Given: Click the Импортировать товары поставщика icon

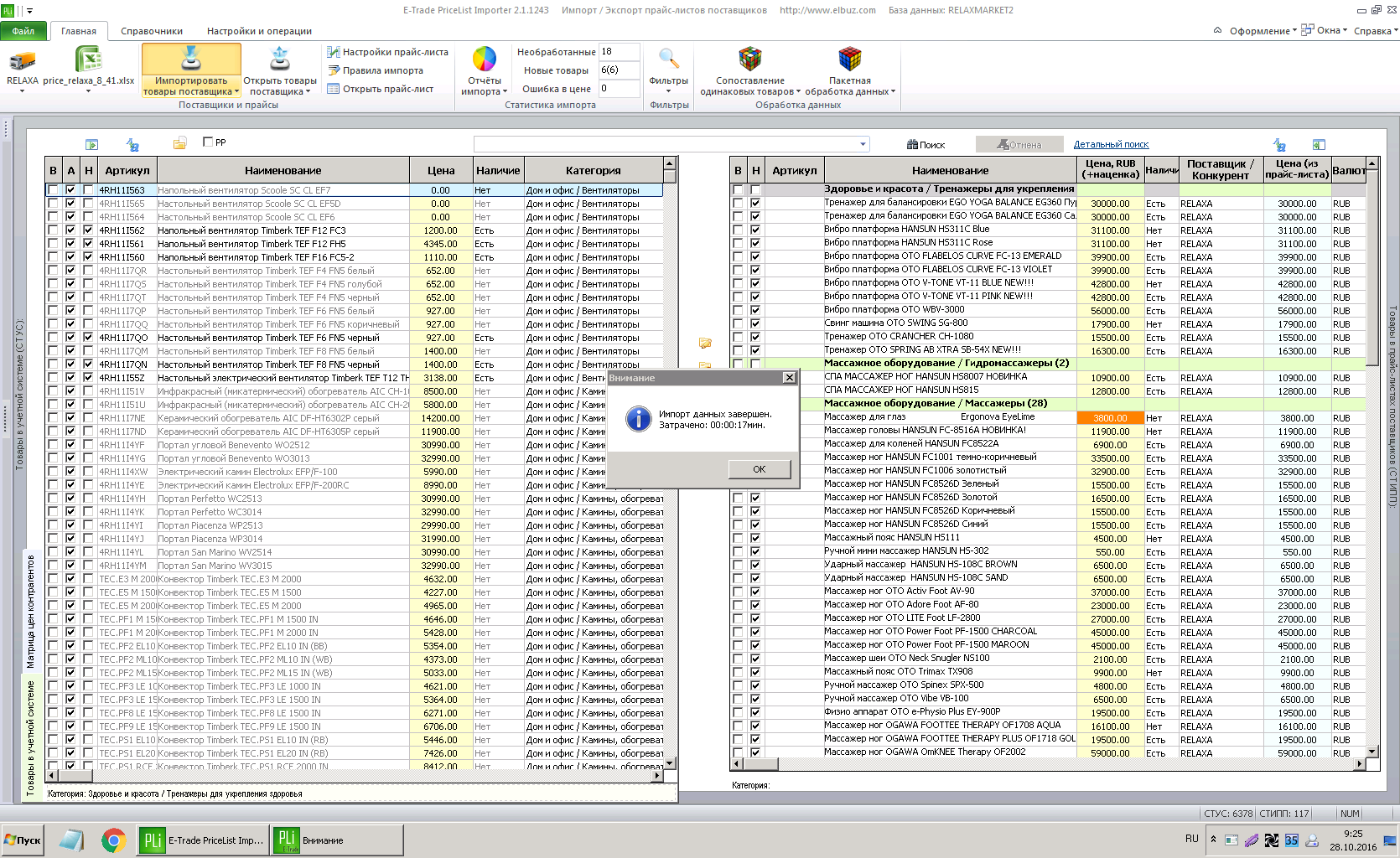Looking at the screenshot, I should (x=191, y=59).
